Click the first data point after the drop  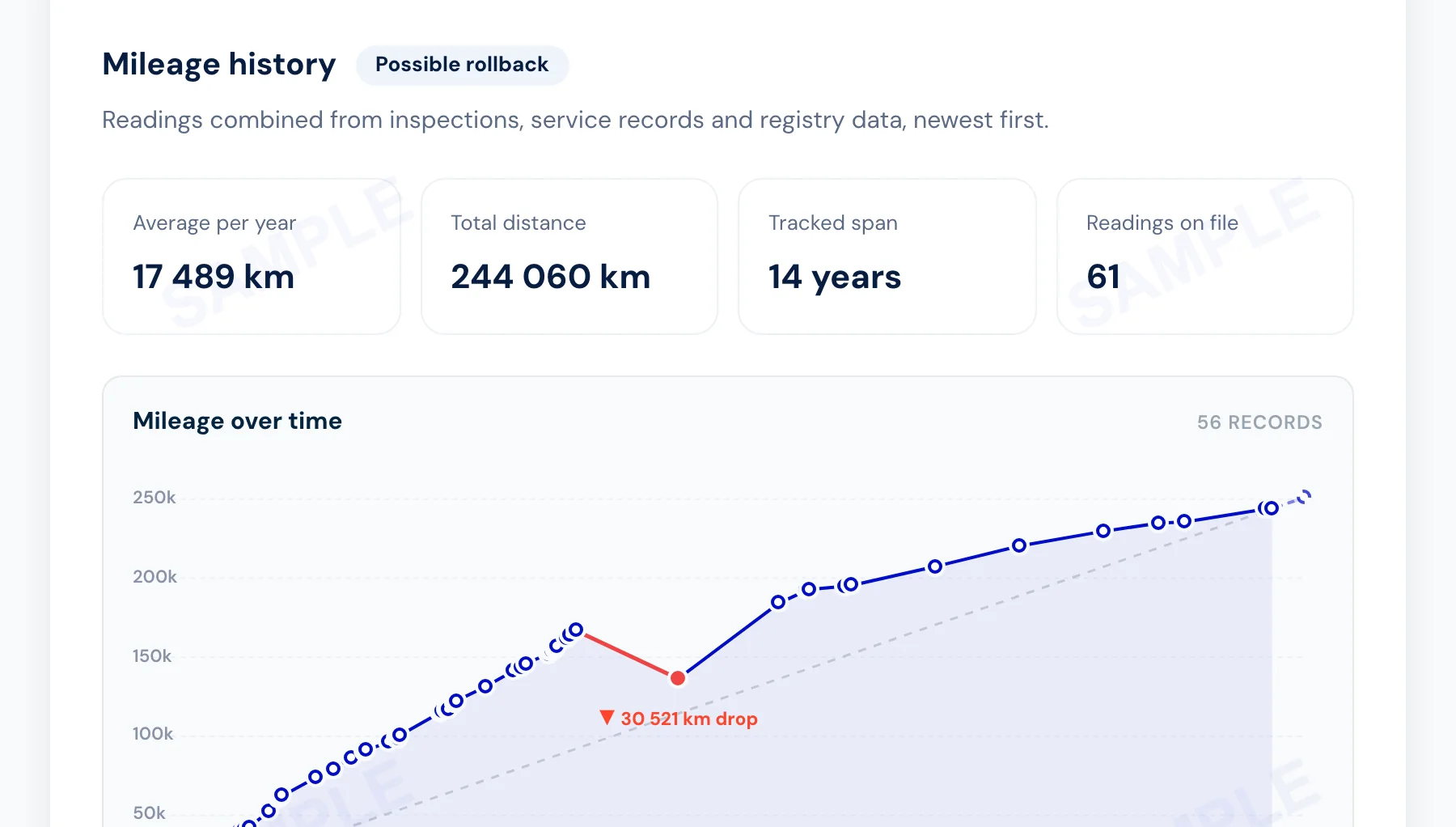[778, 602]
